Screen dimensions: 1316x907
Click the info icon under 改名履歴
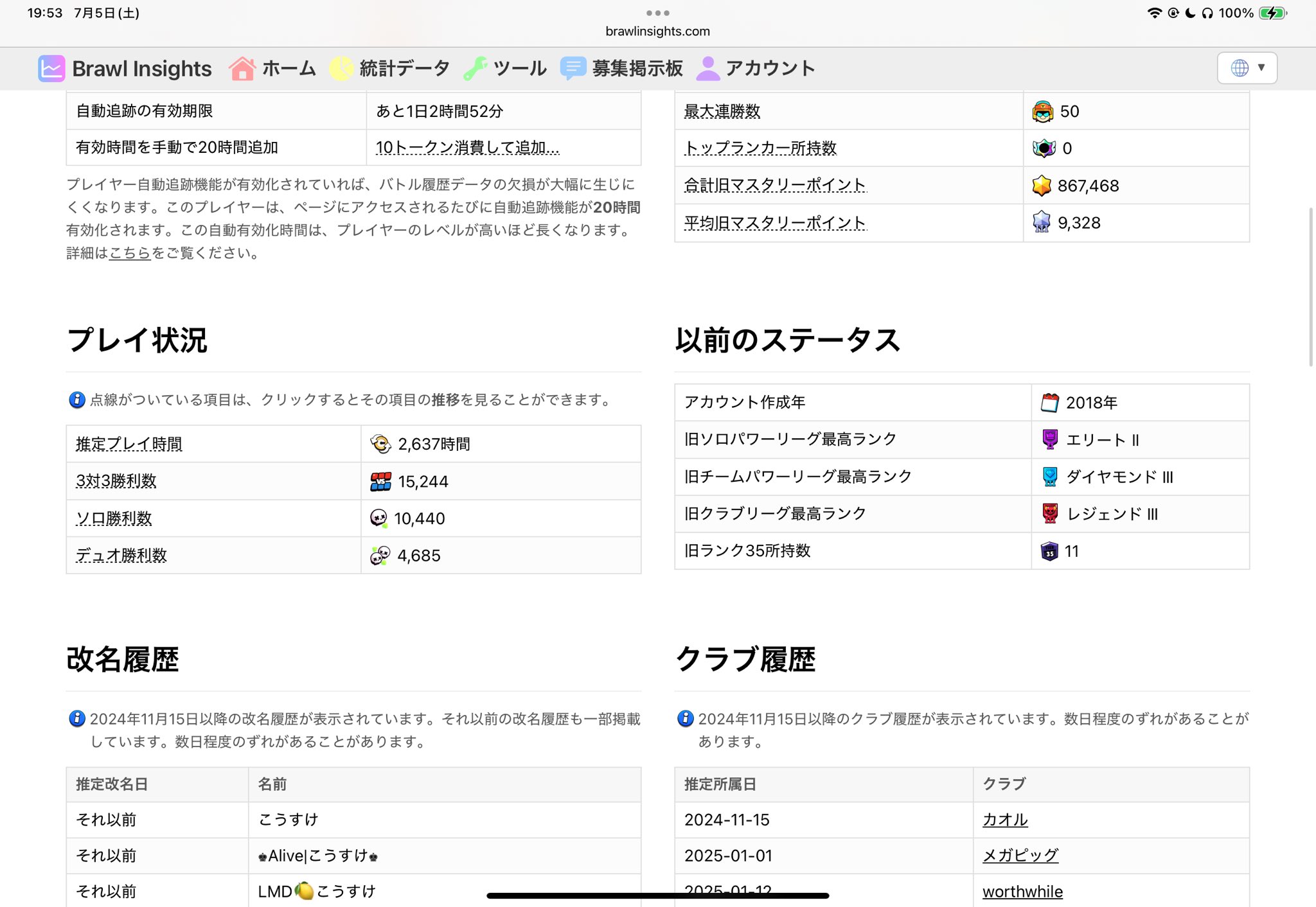coord(77,718)
